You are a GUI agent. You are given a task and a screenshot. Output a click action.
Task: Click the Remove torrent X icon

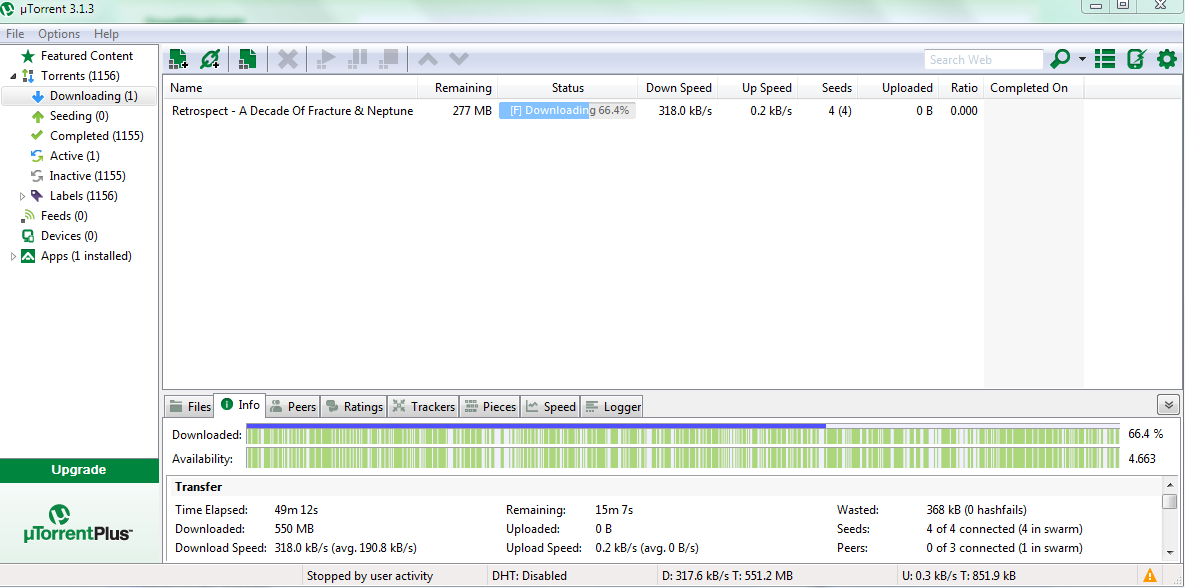pos(287,59)
